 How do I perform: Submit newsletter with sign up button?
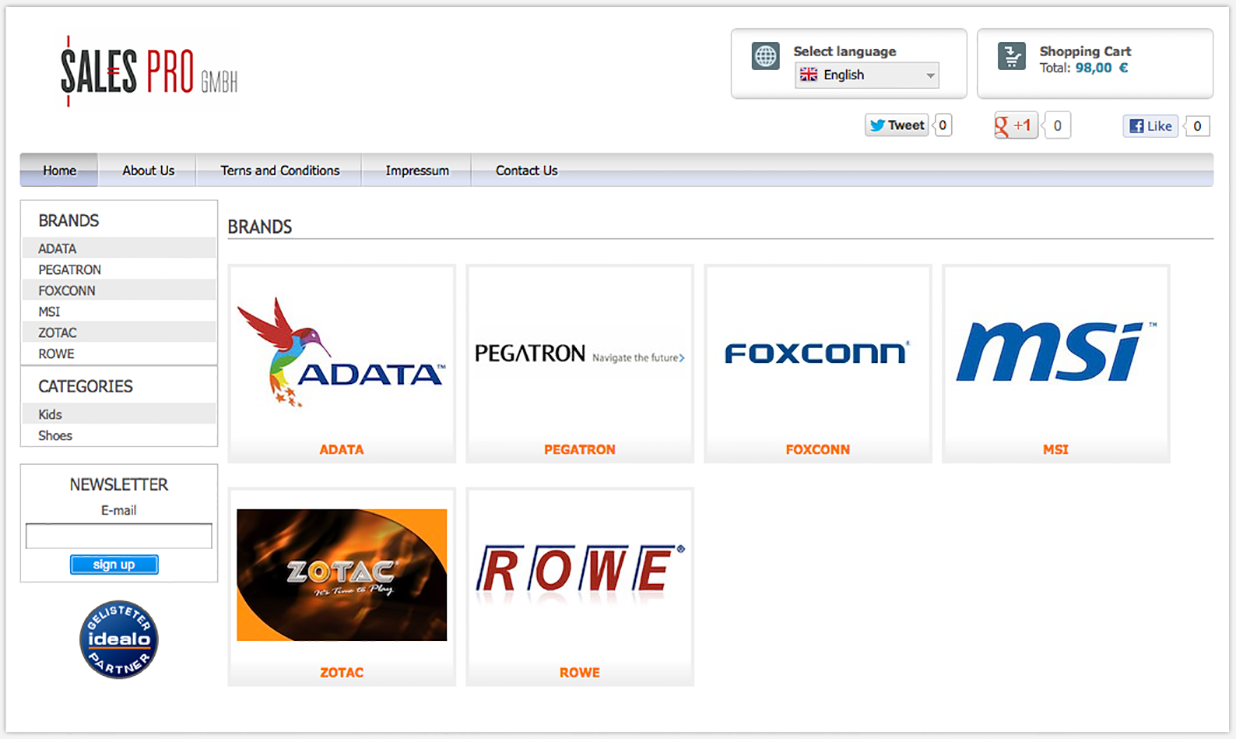tap(114, 565)
